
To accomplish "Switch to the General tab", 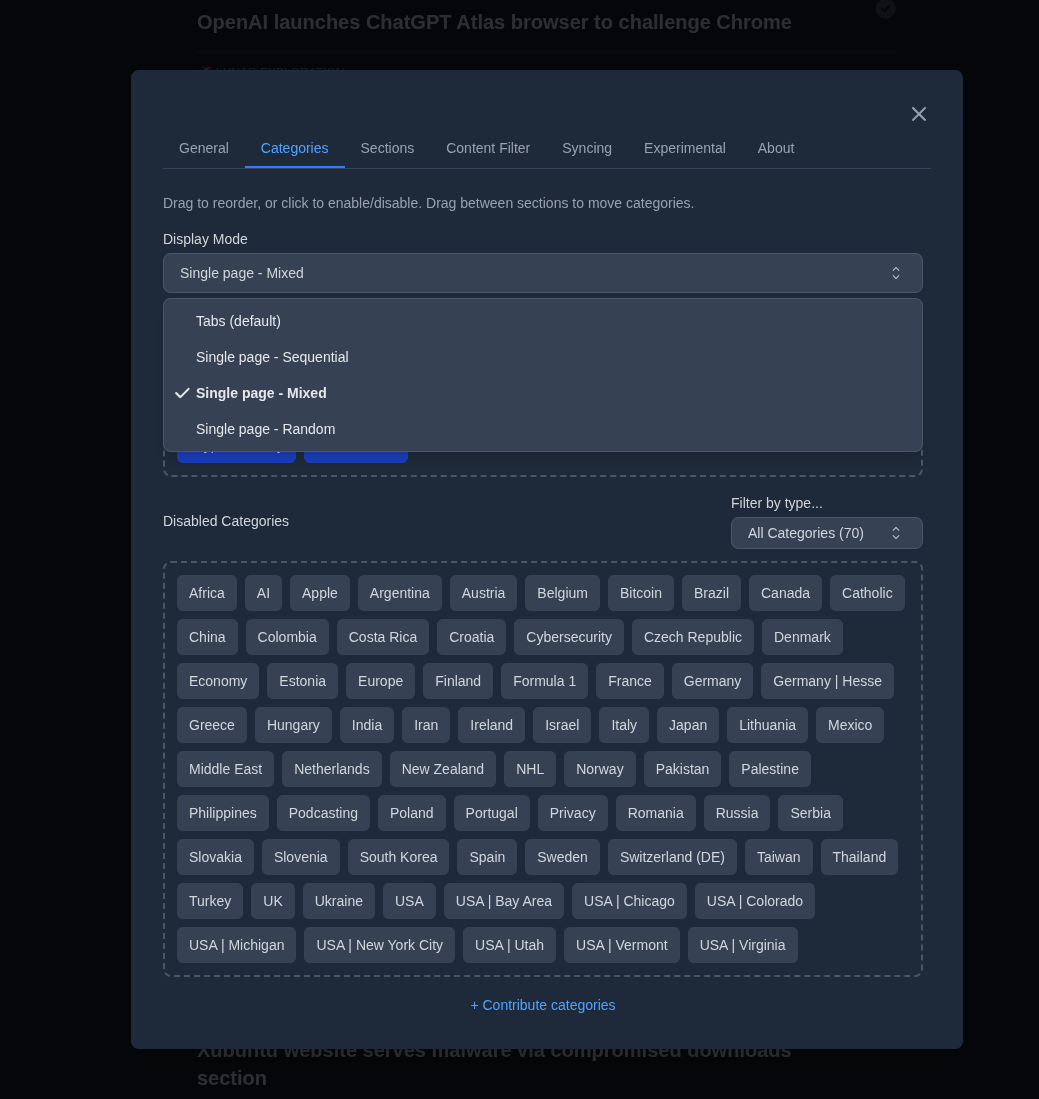I will tap(204, 148).
